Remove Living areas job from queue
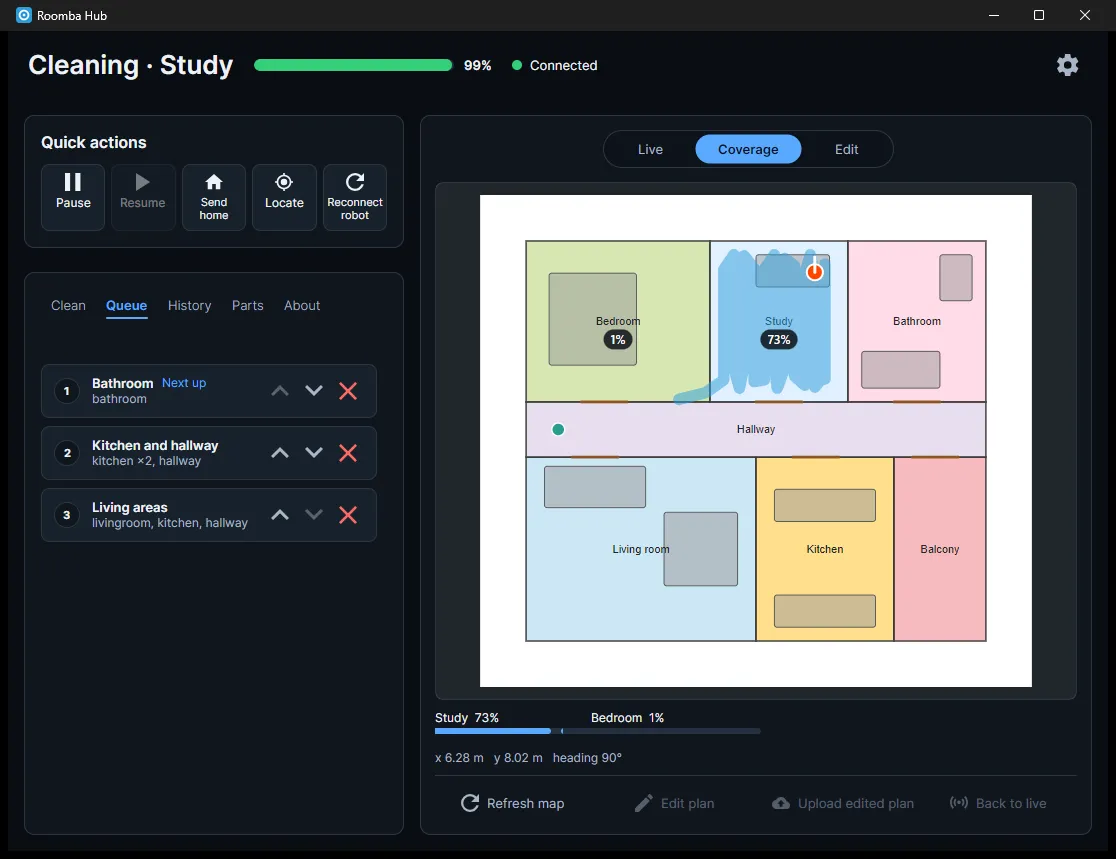 tap(348, 515)
